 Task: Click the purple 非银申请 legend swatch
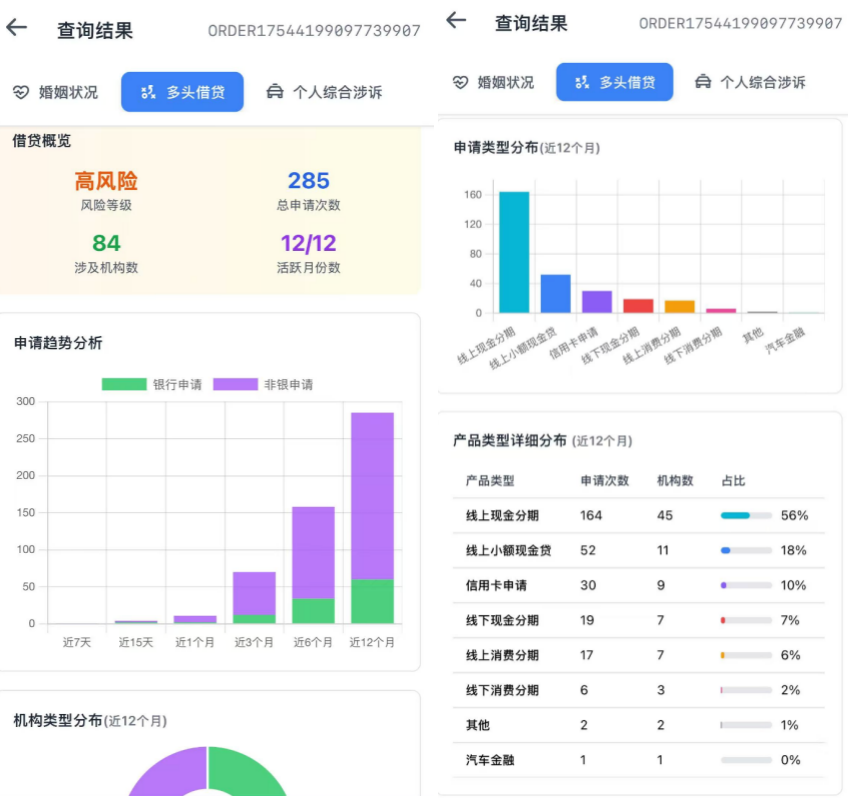pos(235,384)
